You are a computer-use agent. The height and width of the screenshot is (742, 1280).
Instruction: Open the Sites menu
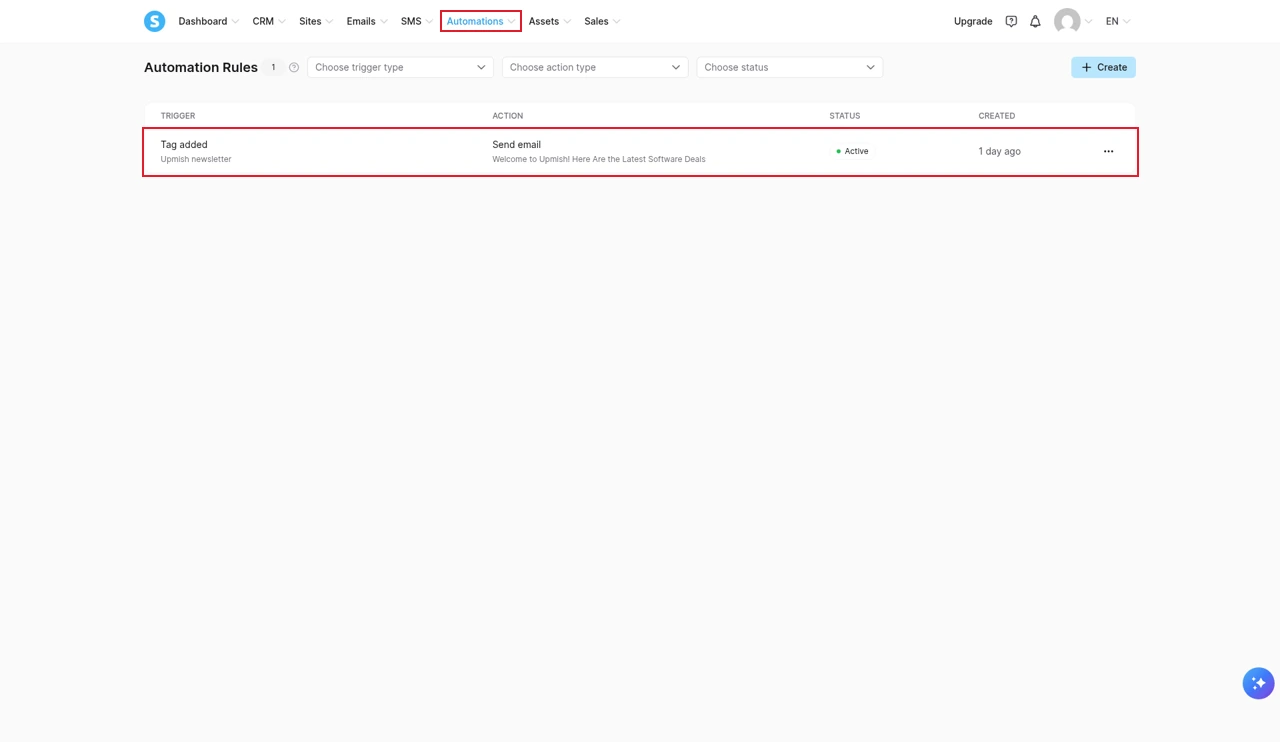click(x=316, y=21)
